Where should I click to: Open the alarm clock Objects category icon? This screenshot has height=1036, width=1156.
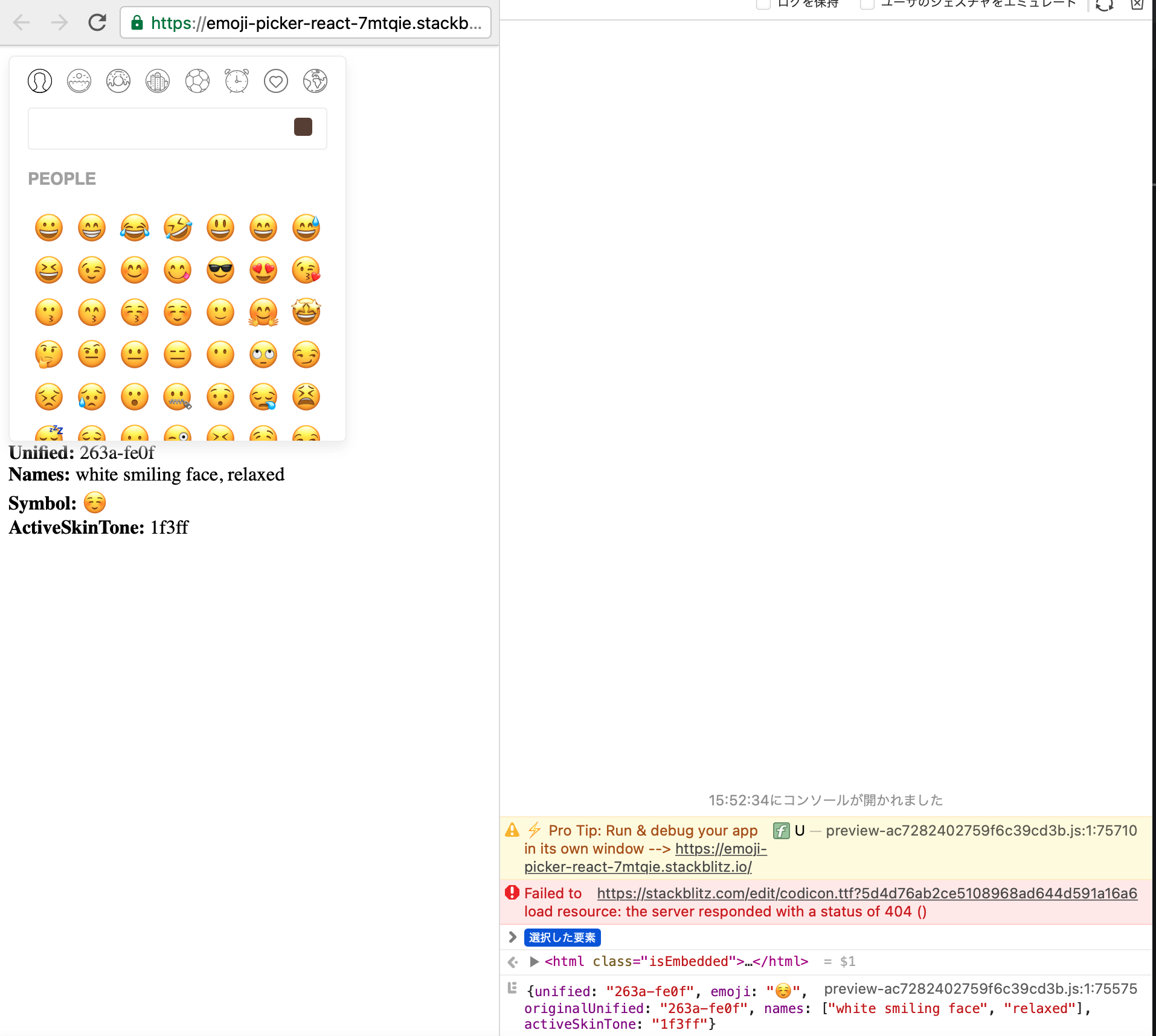point(236,80)
